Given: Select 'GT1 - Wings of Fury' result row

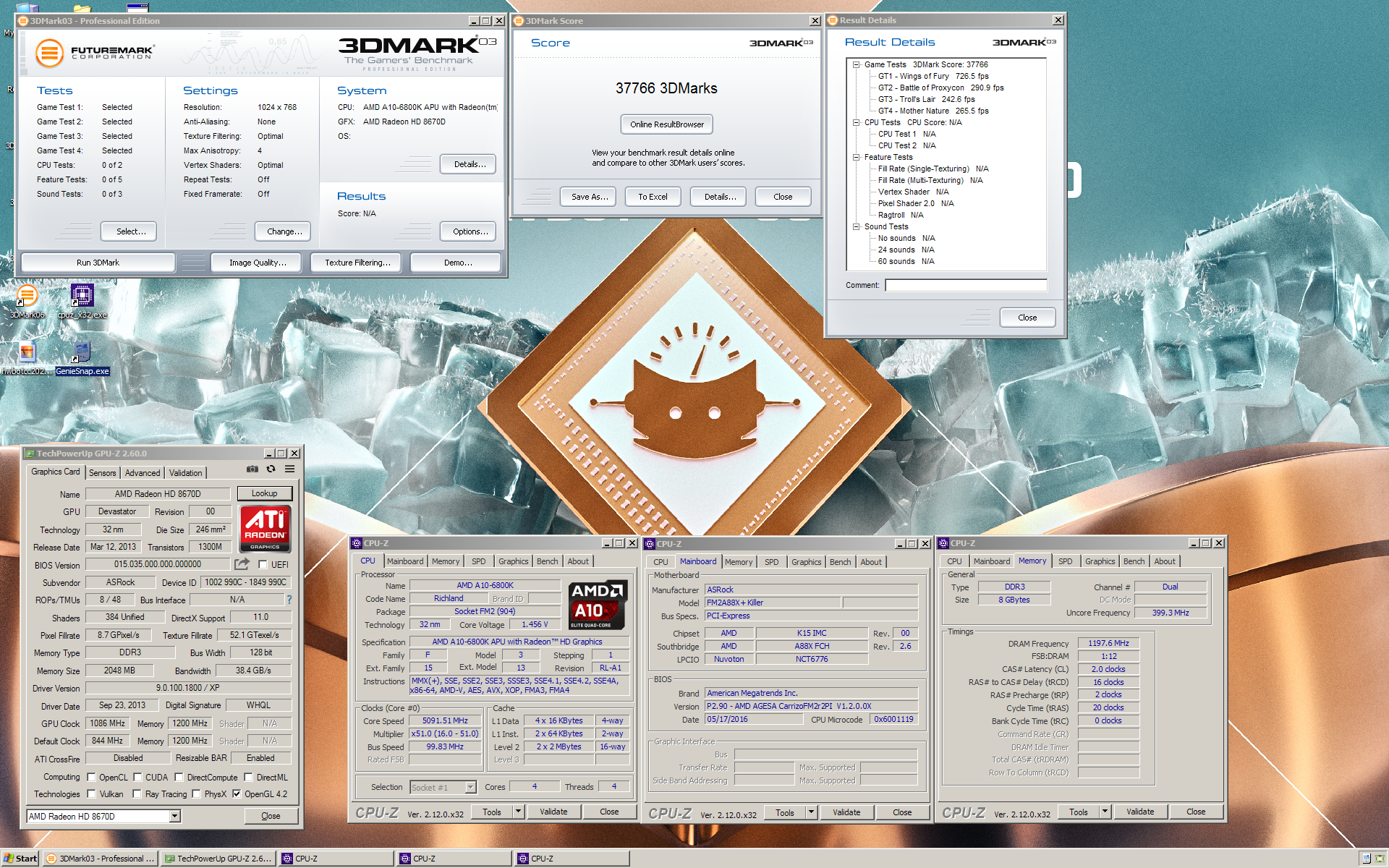Looking at the screenshot, I should click(x=933, y=76).
